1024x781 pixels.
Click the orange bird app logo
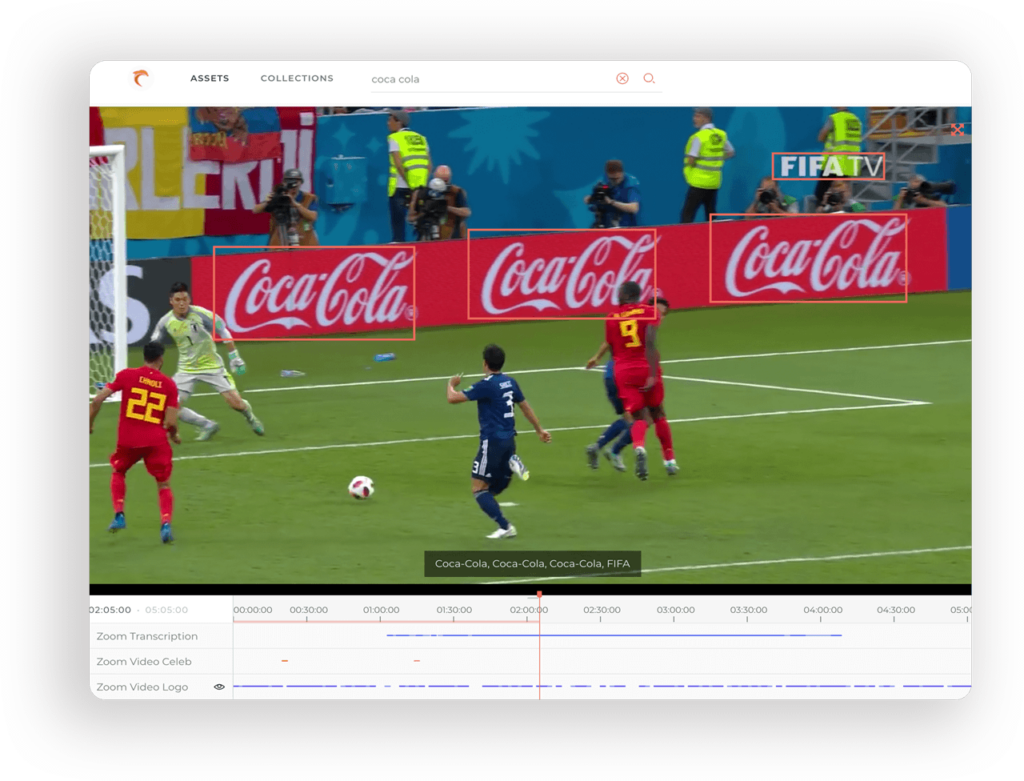coord(141,79)
